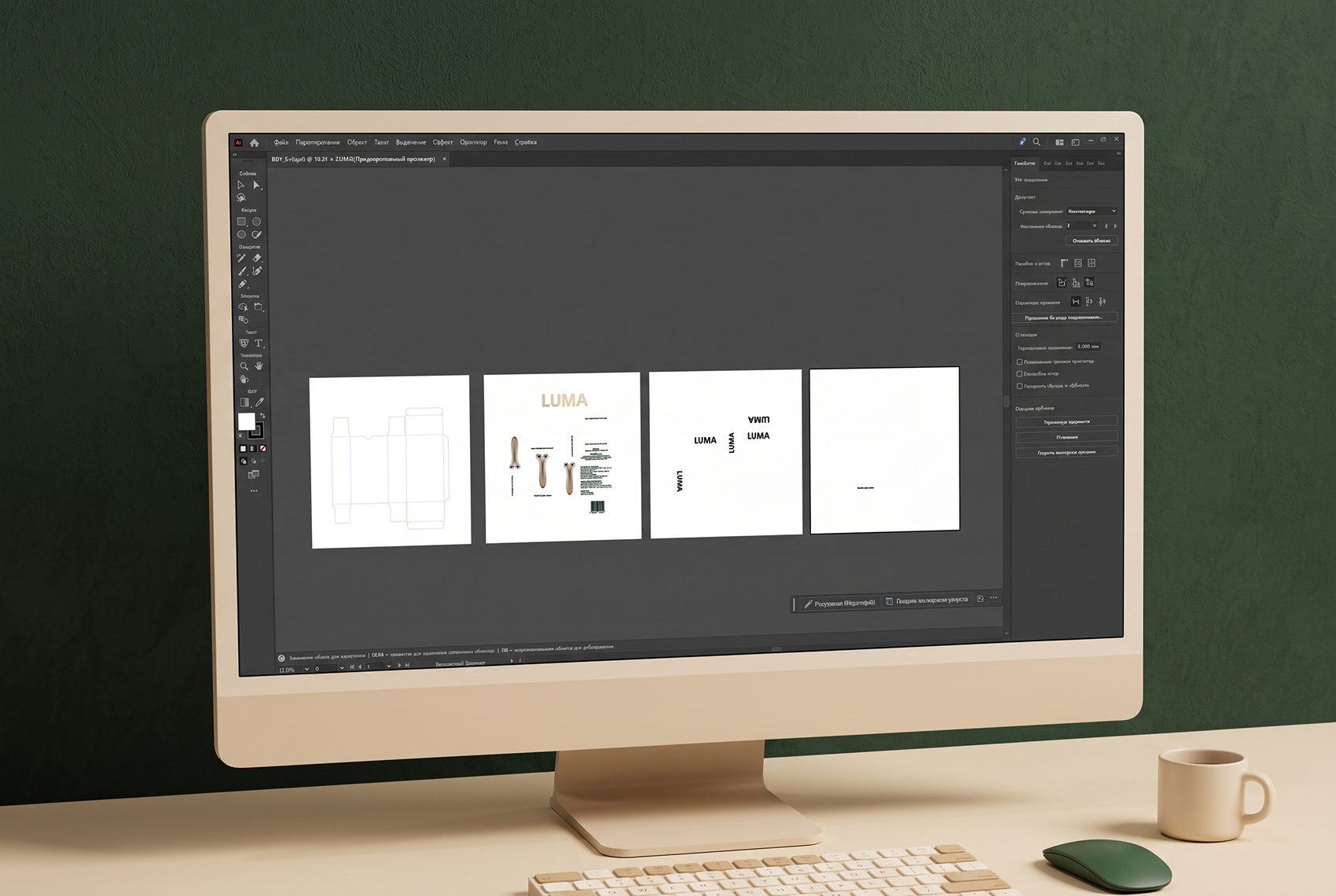Viewport: 1336px width, 896px height.
Task: Open Edit Toolbar three-dots button
Action: pos(253,490)
